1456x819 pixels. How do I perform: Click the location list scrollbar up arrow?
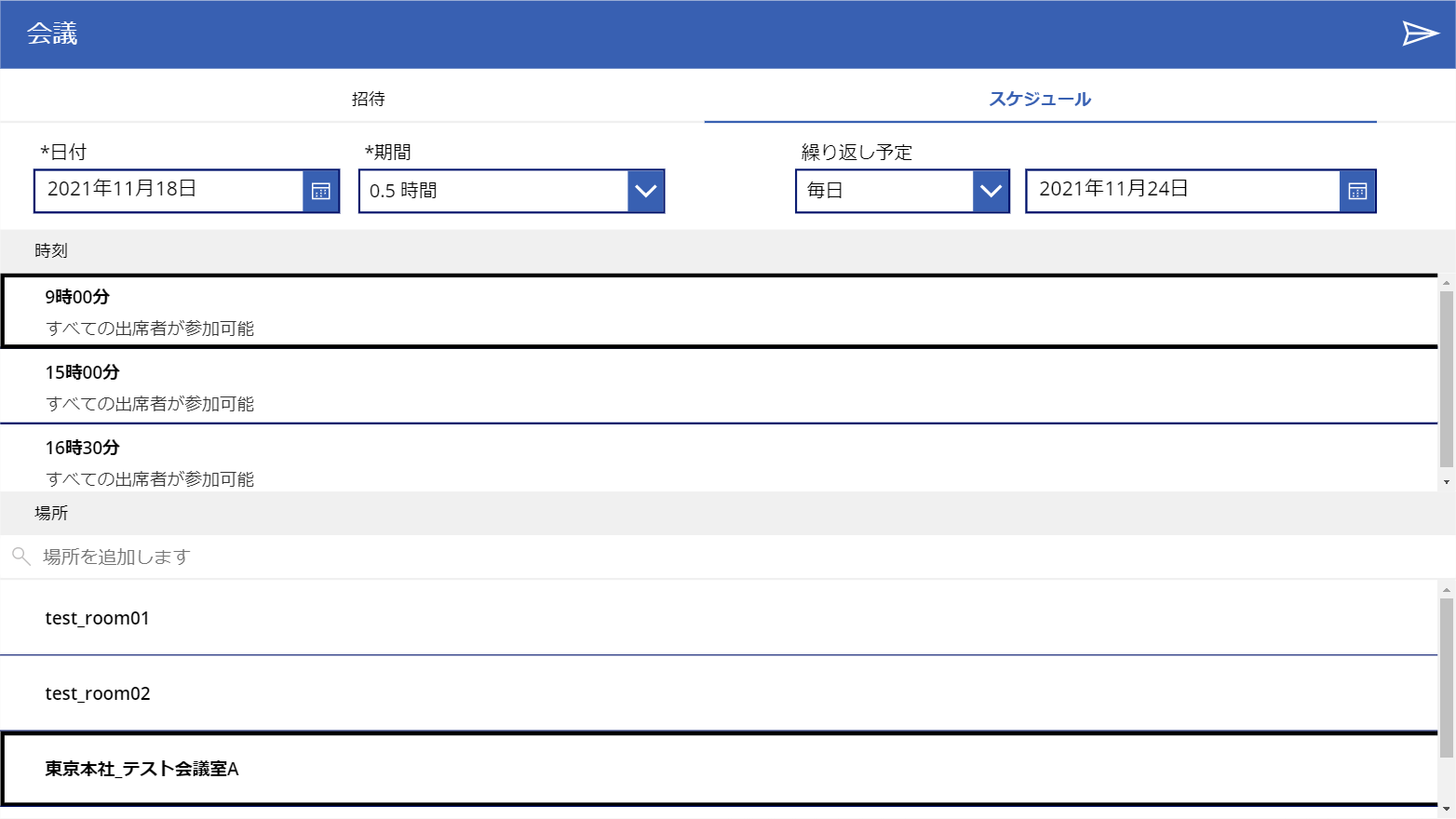pos(1447,589)
